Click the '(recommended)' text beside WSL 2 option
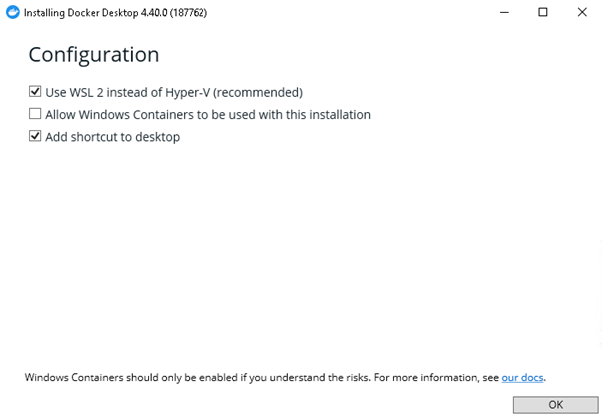The width and height of the screenshot is (602, 417). (258, 93)
